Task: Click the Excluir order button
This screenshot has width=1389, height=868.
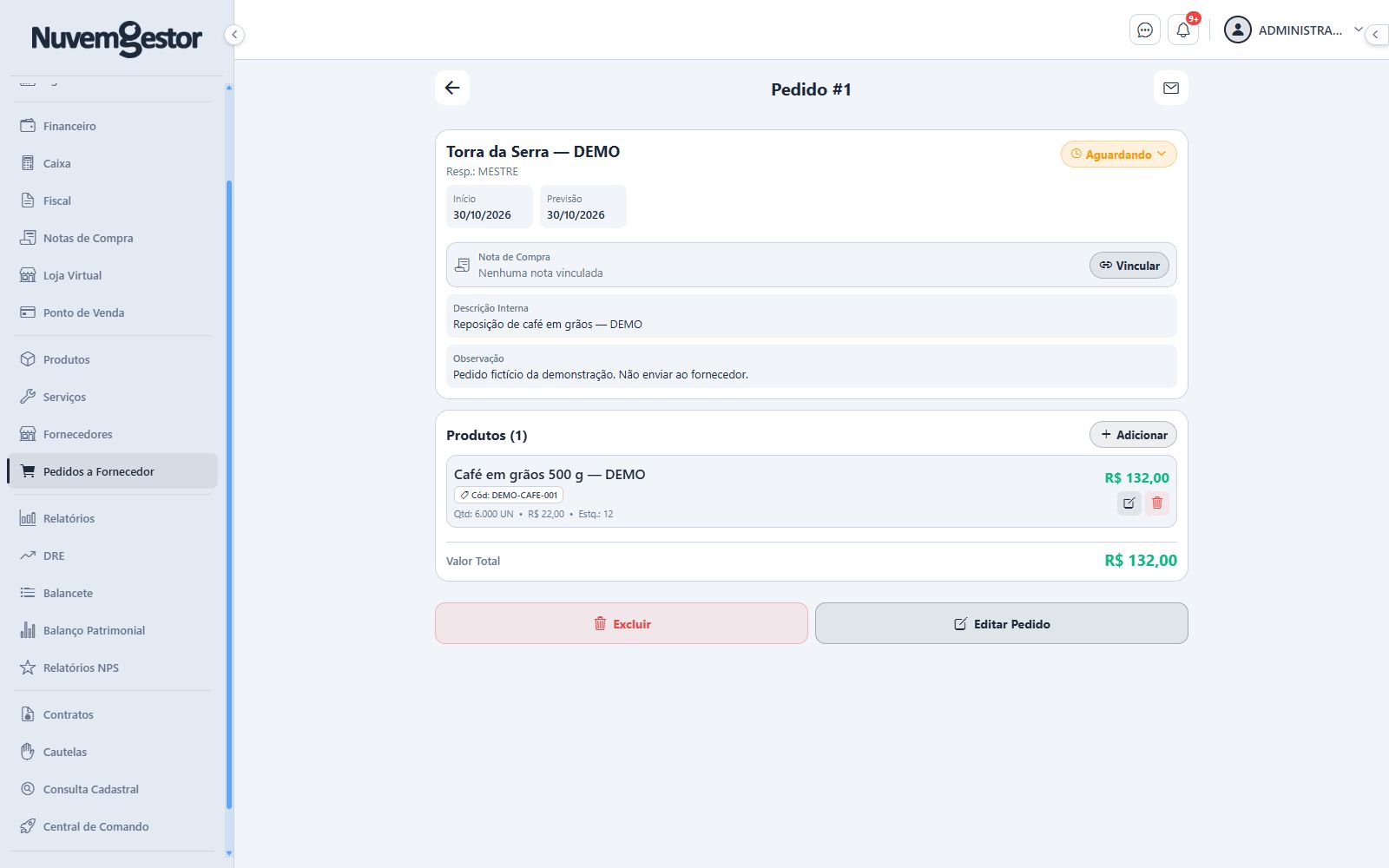Action: click(x=622, y=623)
